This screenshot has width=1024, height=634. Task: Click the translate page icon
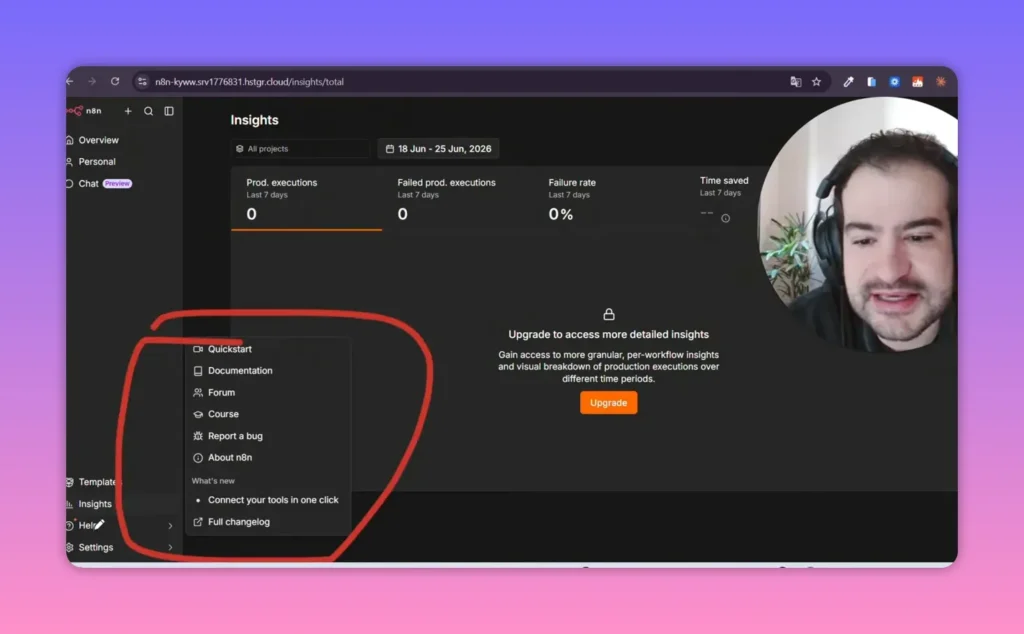795,82
